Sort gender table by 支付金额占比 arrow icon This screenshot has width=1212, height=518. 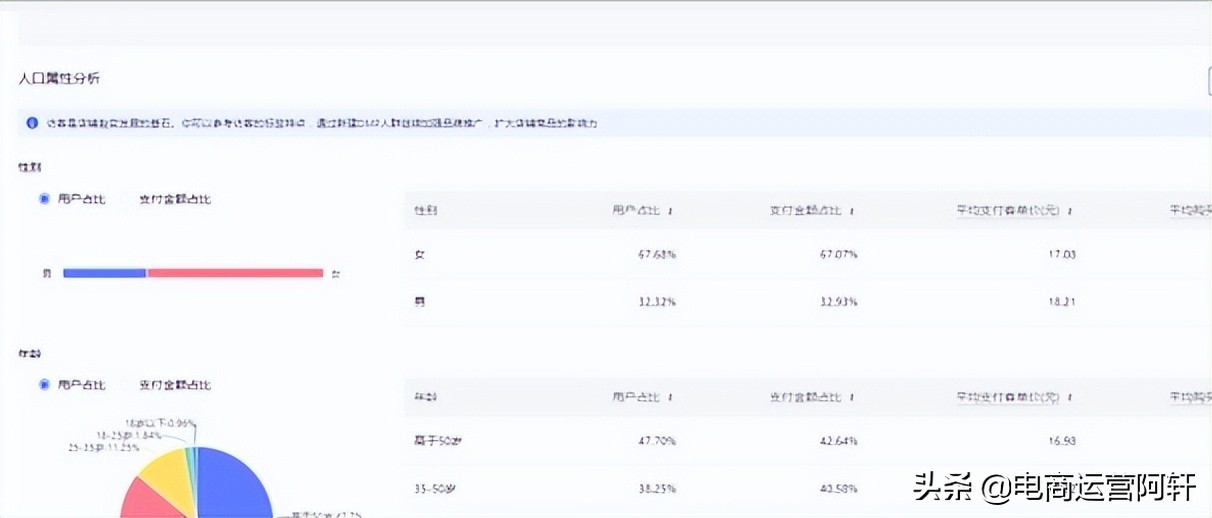[x=852, y=211]
